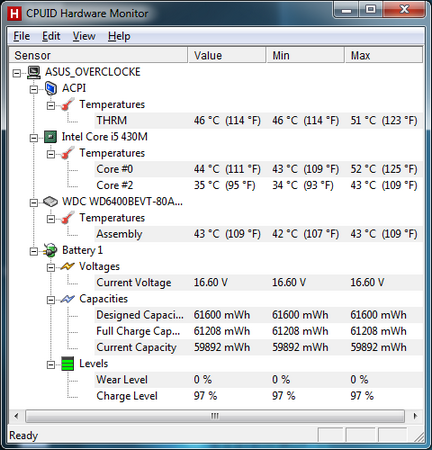Screen dimensions: 432x450
Task: Click the Intel Core i5 430M label
Action: (x=105, y=137)
